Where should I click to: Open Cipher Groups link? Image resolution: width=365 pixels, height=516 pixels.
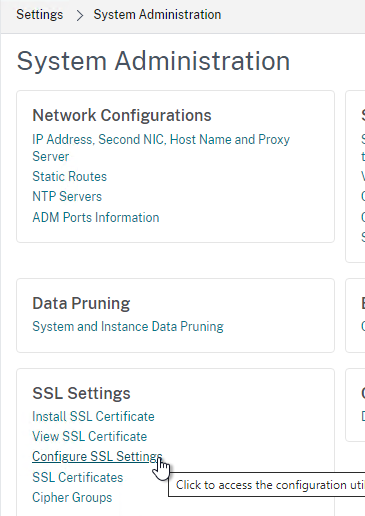click(72, 497)
